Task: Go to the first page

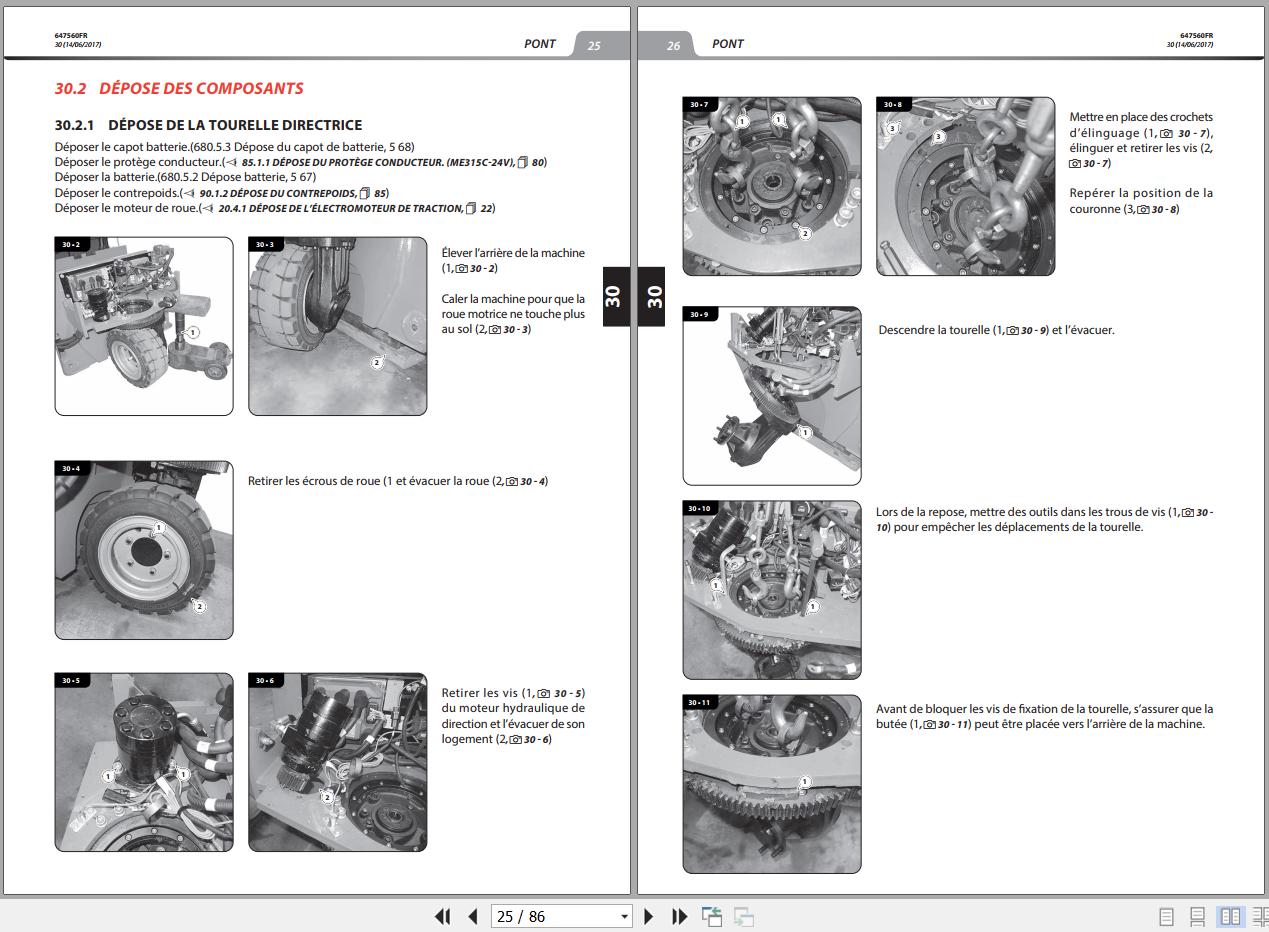Action: (442, 916)
